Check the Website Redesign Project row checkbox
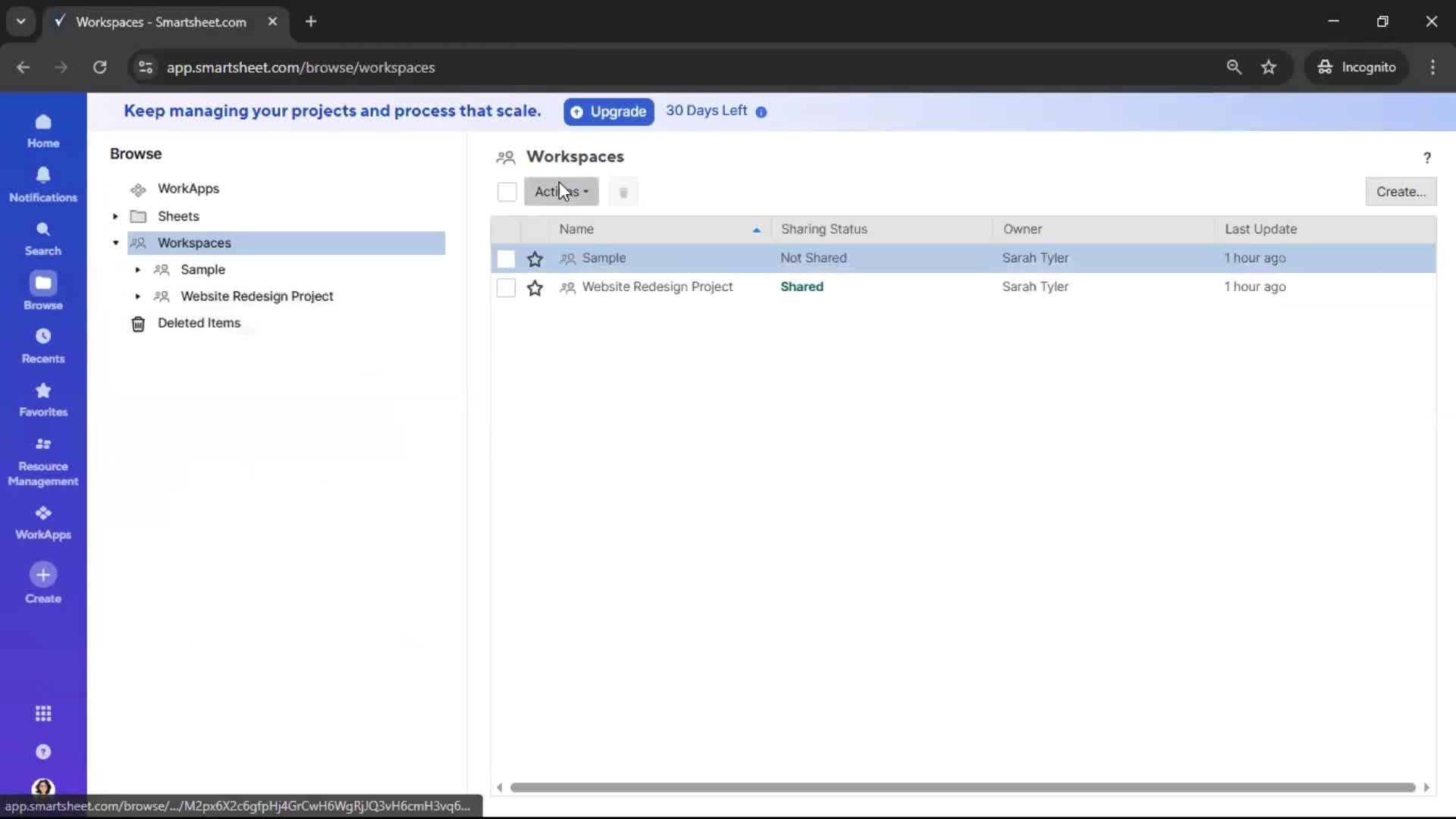This screenshot has height=819, width=1456. [x=506, y=287]
